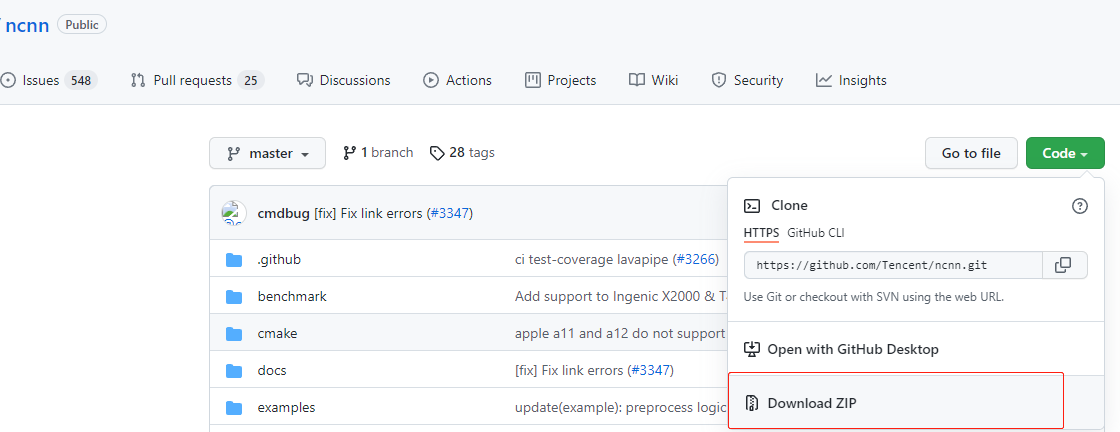
Task: Click the Go to file button
Action: coord(971,153)
